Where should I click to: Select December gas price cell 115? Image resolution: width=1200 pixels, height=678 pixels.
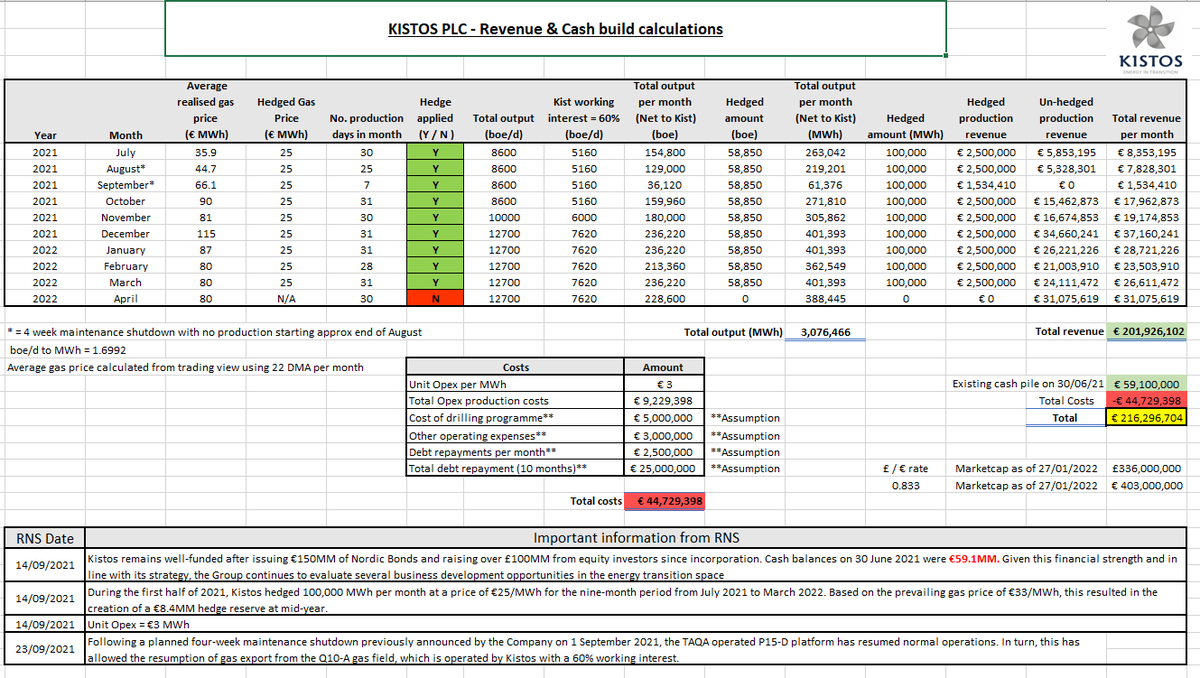point(206,234)
